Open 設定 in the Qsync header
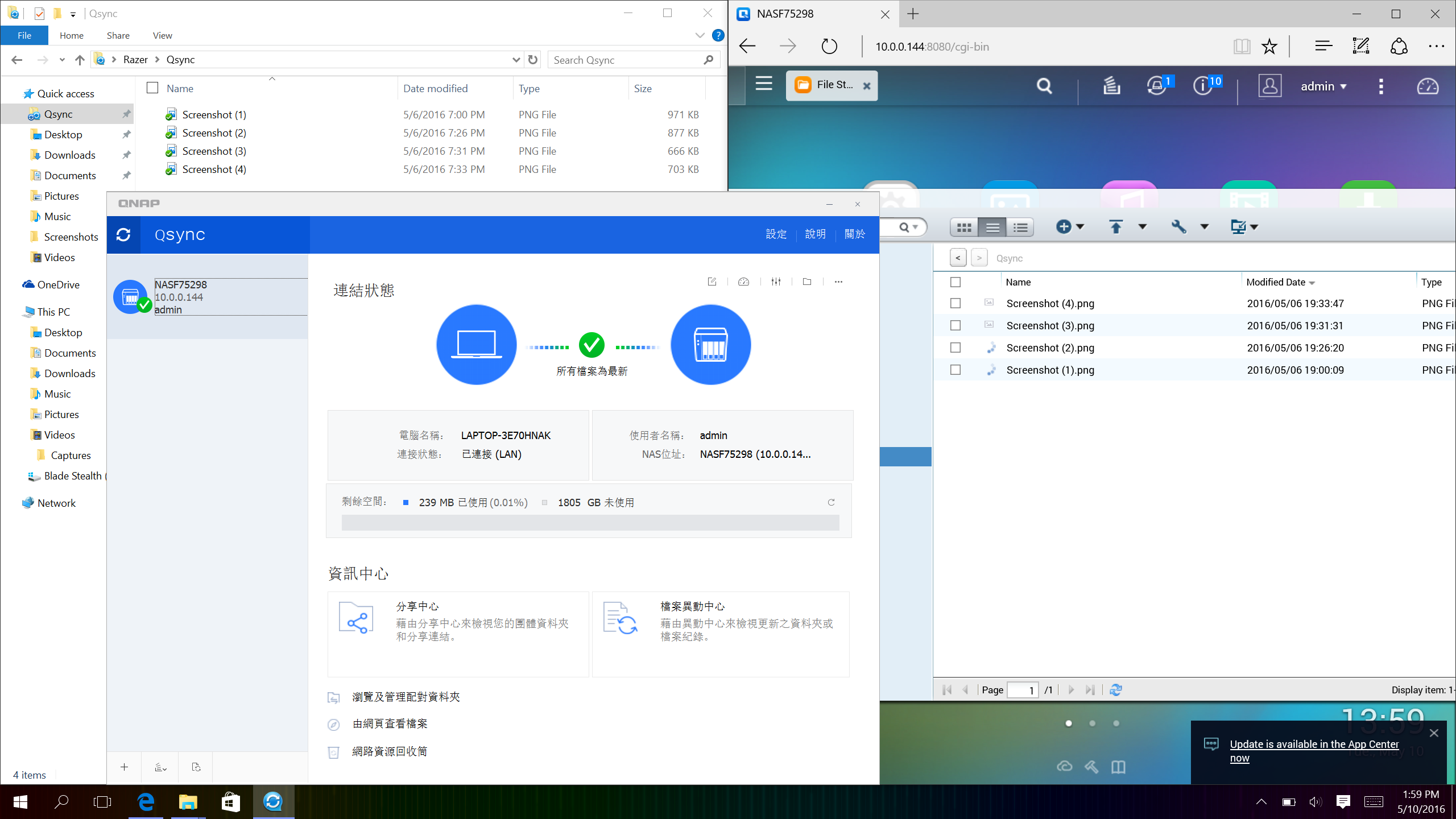This screenshot has width=1456, height=819. coord(776,234)
